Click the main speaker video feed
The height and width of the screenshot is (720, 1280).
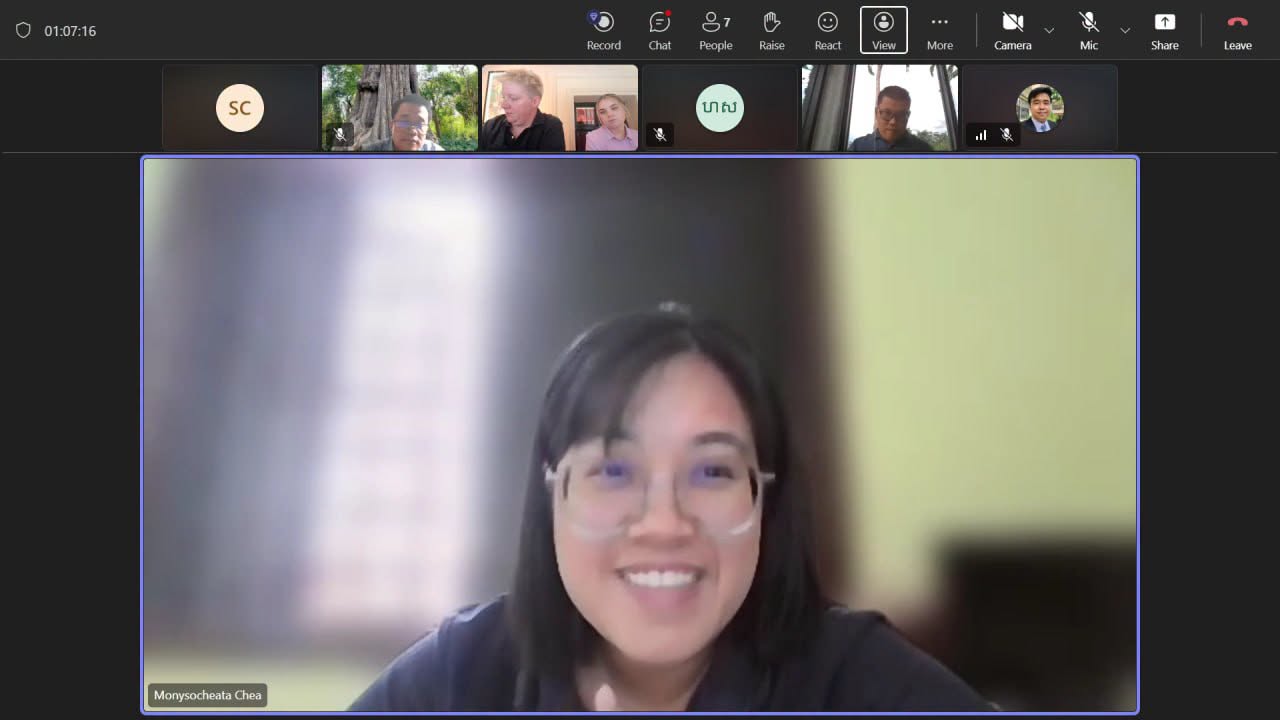(640, 435)
